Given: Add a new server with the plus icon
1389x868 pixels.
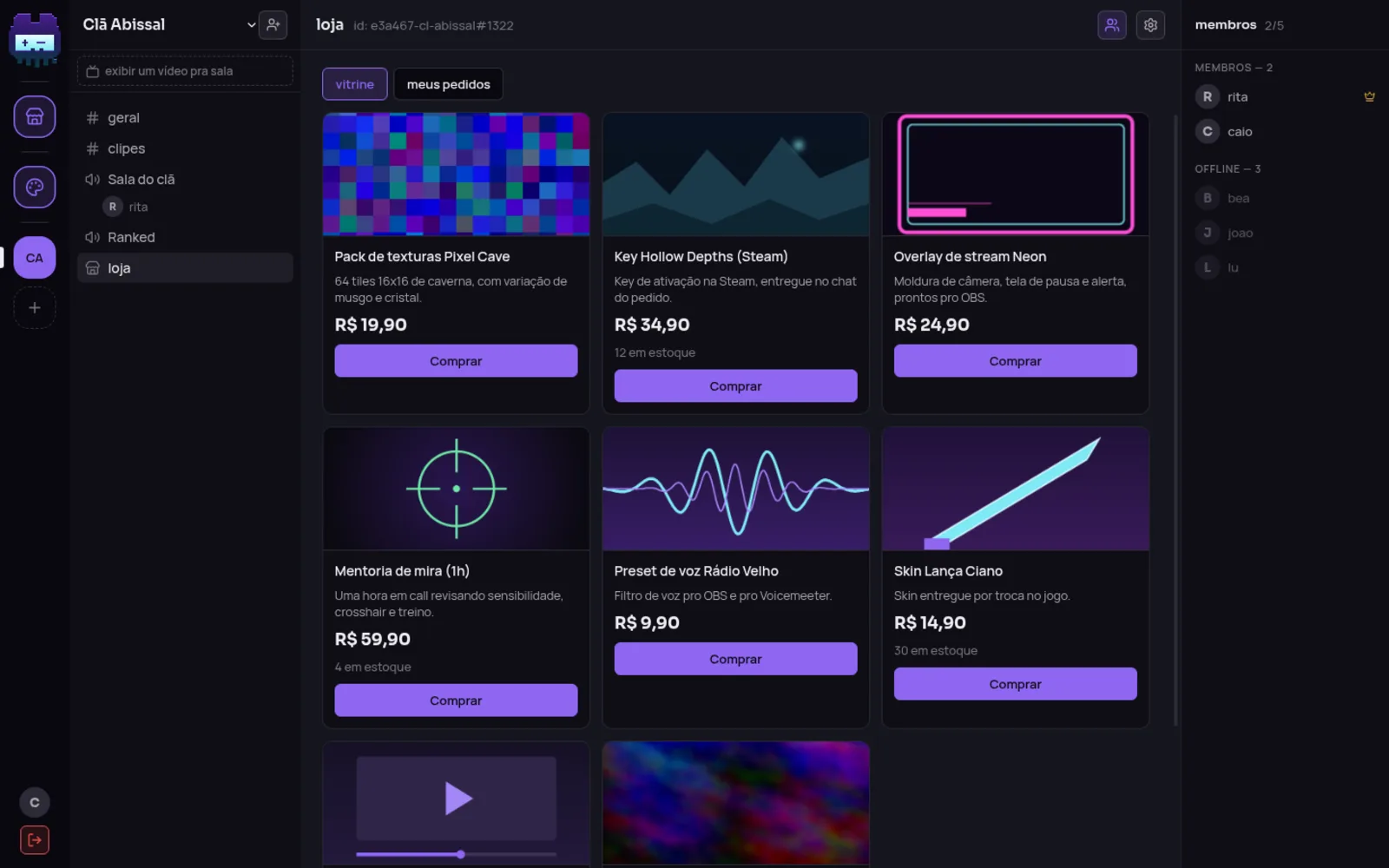Looking at the screenshot, I should tap(35, 307).
